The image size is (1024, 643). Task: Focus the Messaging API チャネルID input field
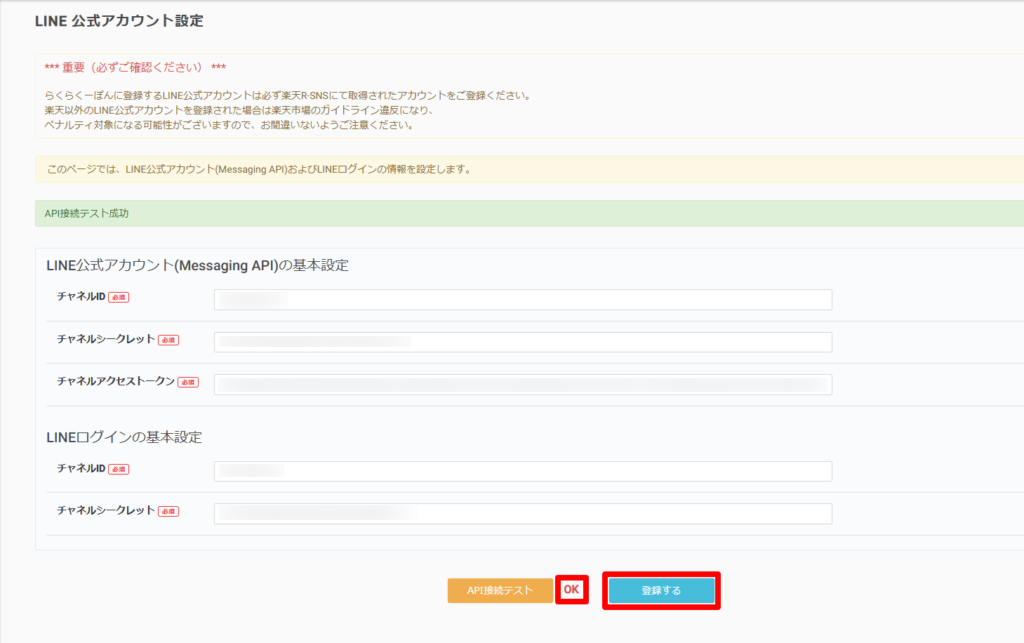pyautogui.click(x=523, y=300)
